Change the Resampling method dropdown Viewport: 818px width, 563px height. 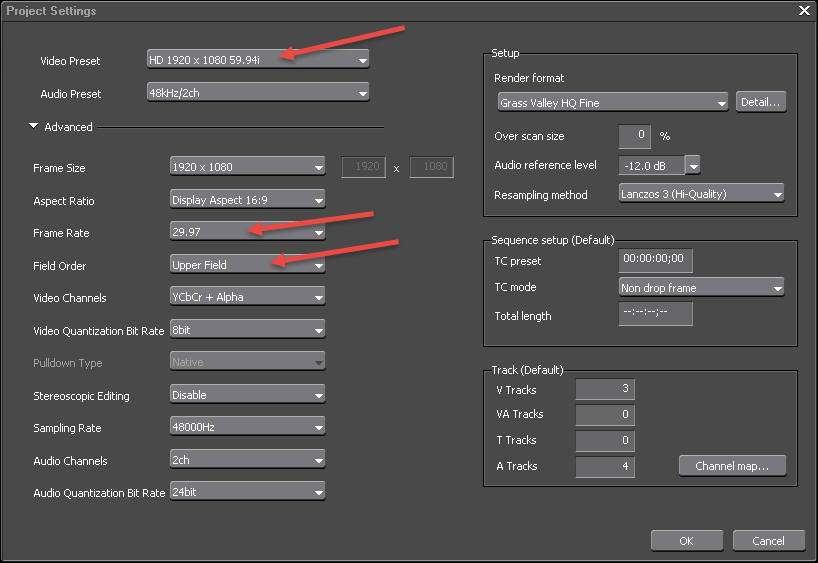pyautogui.click(x=701, y=194)
